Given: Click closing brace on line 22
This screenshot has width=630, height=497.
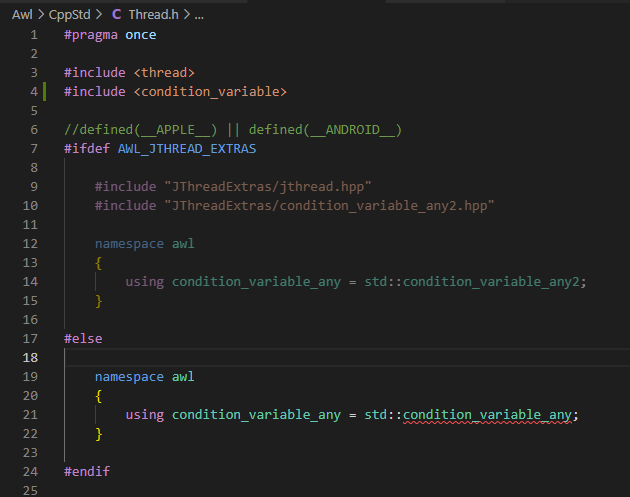Looking at the screenshot, I should tap(98, 434).
